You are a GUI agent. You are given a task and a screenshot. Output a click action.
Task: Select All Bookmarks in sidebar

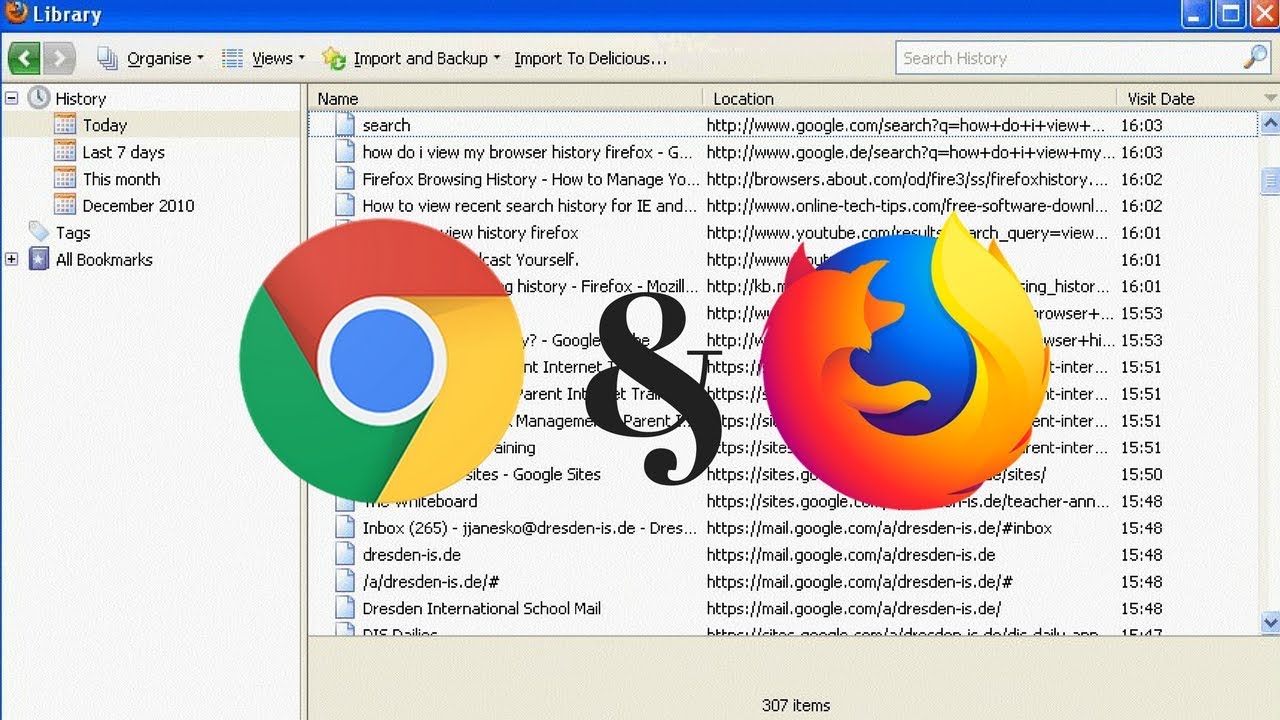pyautogui.click(x=104, y=259)
